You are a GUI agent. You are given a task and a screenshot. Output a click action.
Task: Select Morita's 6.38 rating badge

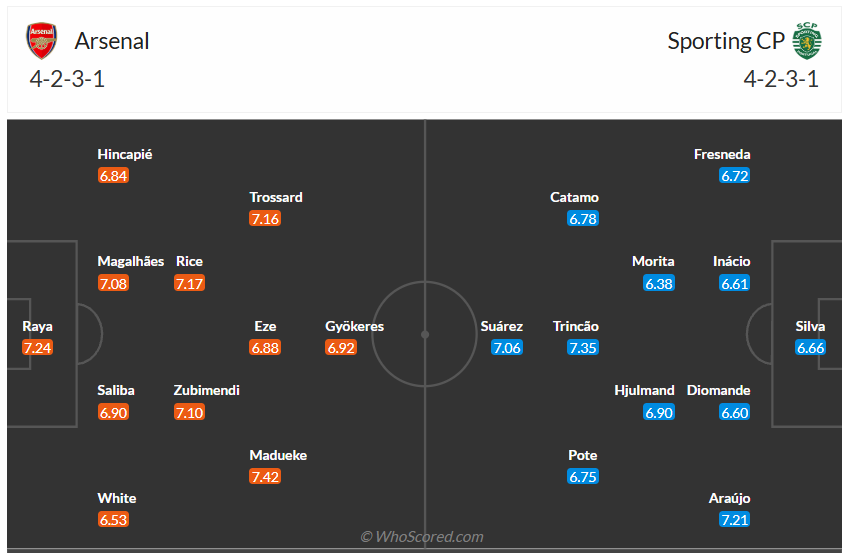click(659, 283)
